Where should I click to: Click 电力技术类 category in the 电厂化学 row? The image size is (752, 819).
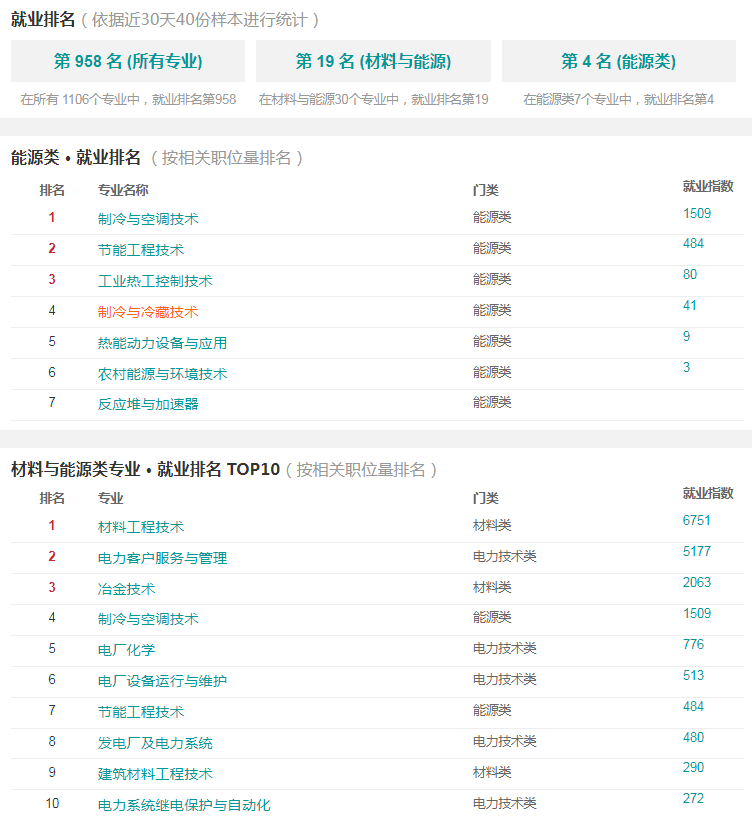(x=504, y=648)
